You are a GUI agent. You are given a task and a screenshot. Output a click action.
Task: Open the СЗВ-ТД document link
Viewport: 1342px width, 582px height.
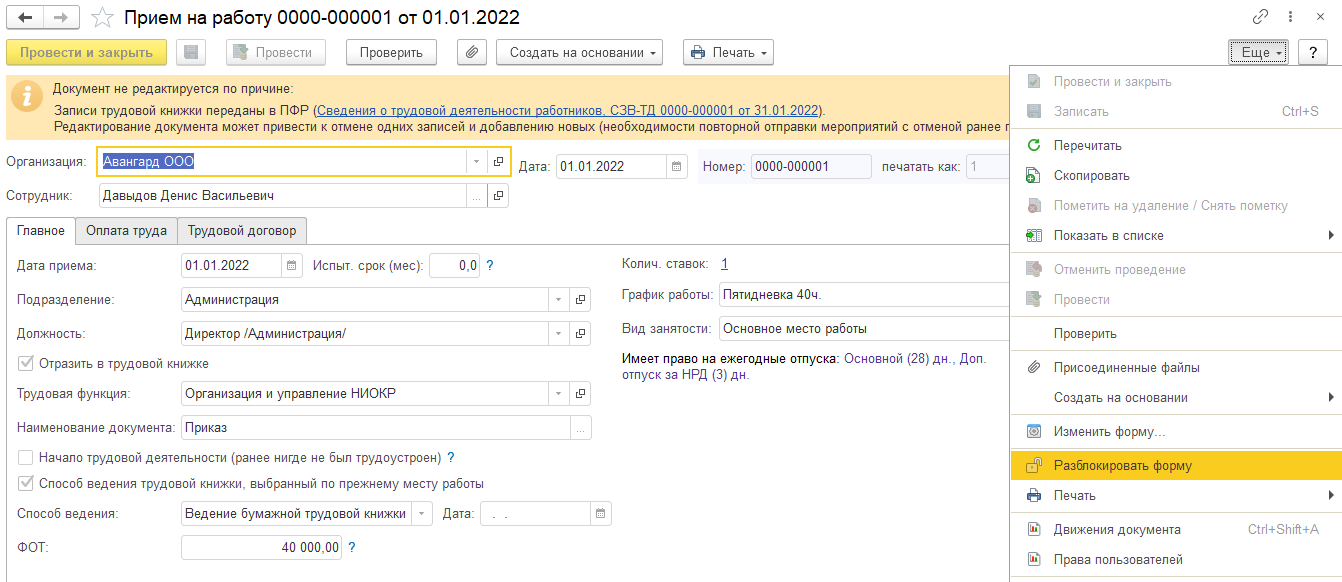568,110
